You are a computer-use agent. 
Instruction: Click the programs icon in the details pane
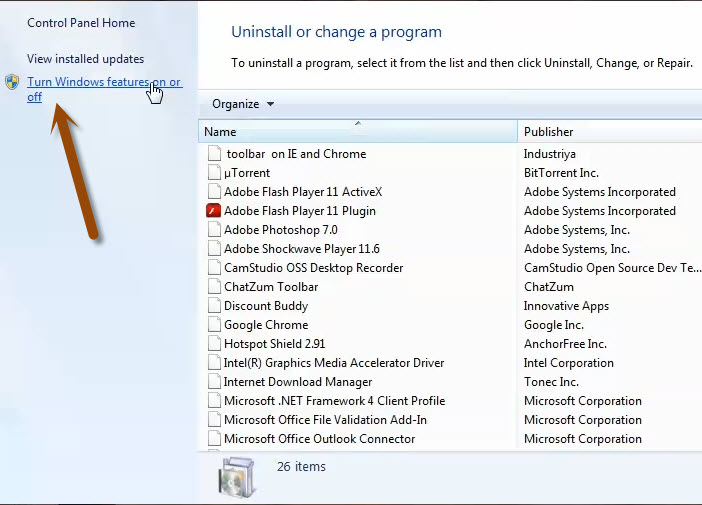(238, 477)
